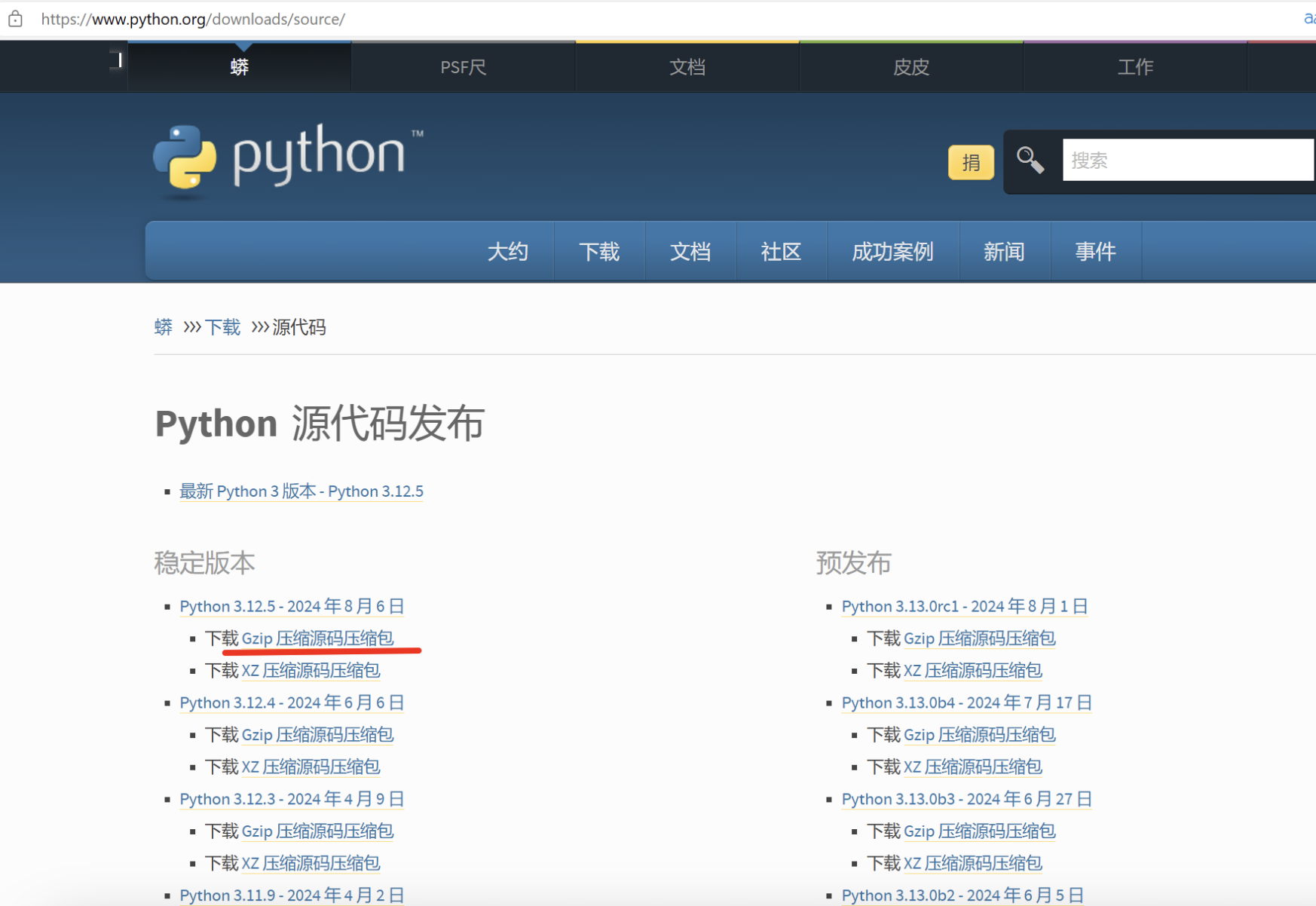Download Gzip source tarball for Python 3.12.5
The height and width of the screenshot is (906, 1316).
[317, 638]
